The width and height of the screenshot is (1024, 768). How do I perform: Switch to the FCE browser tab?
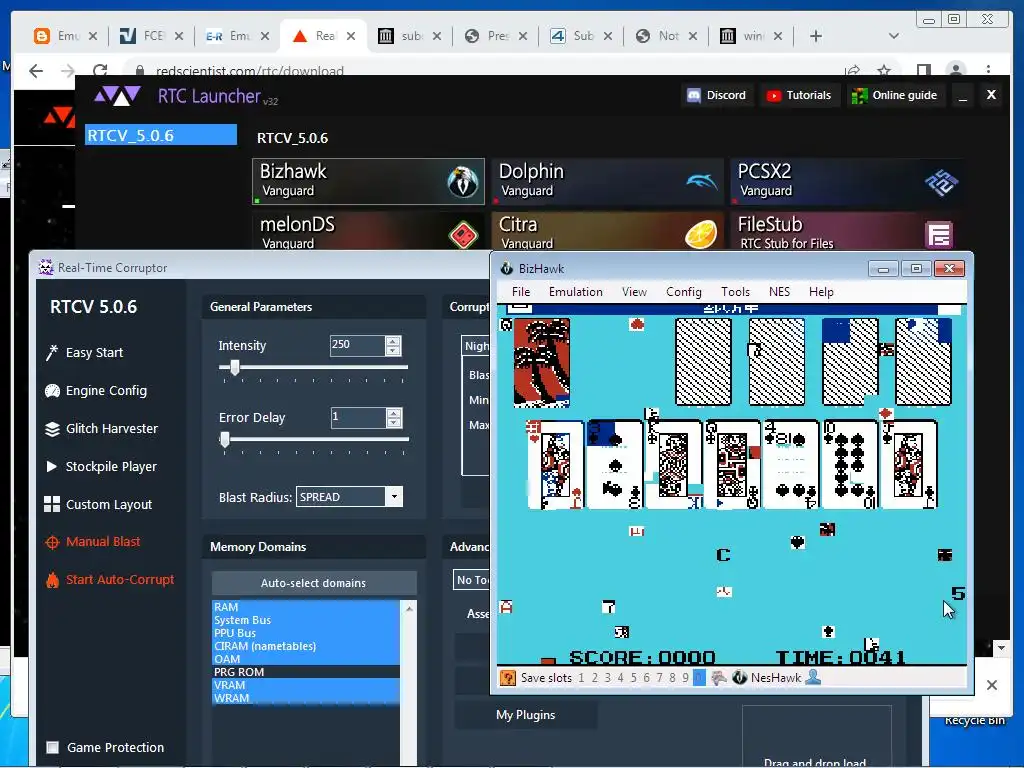click(150, 36)
